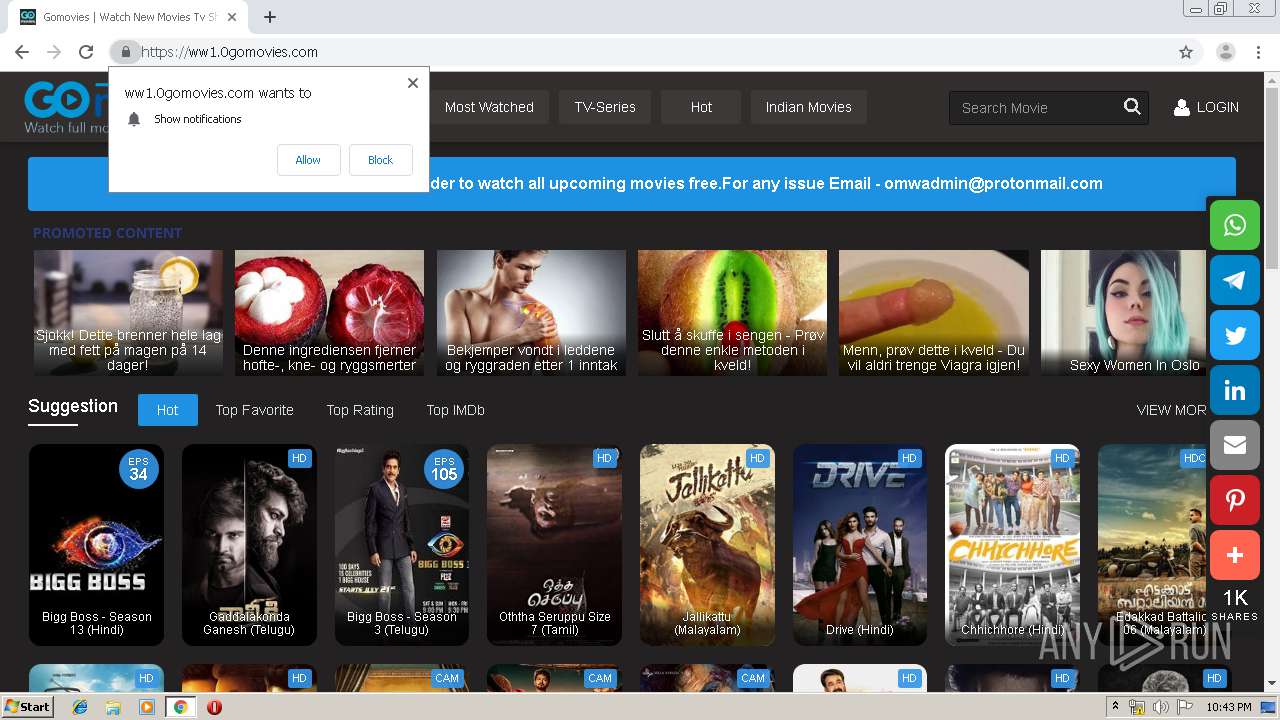1280x720 pixels.
Task: Block notifications from the site
Action: pyautogui.click(x=380, y=160)
